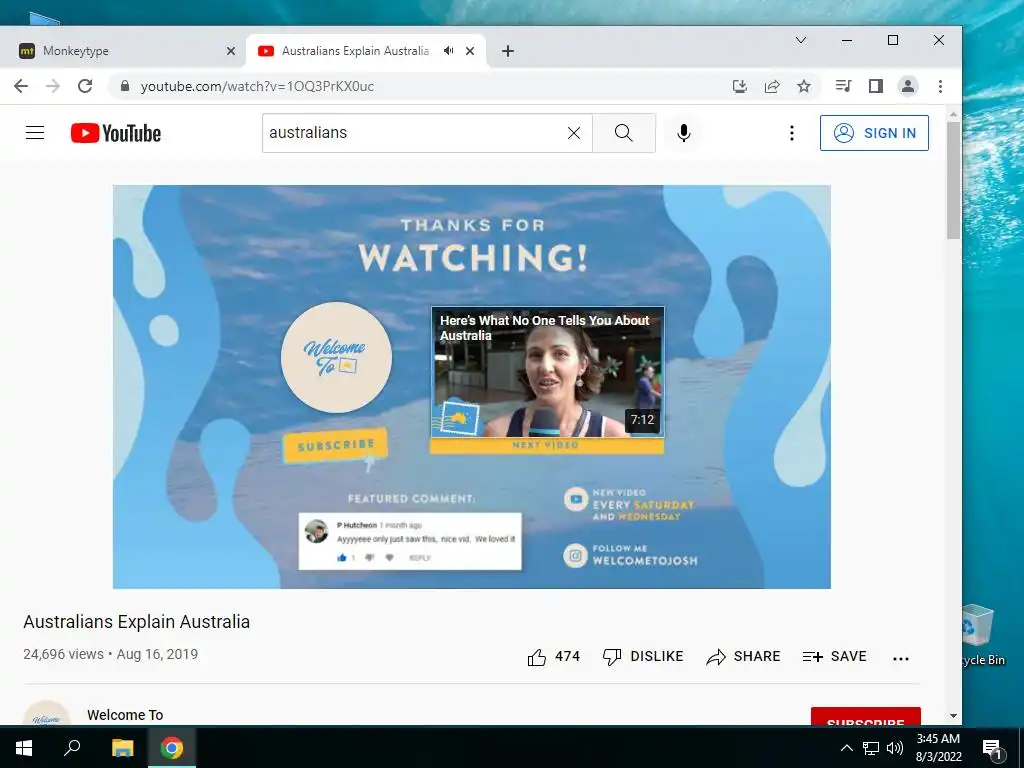Open the Windows Start menu
The height and width of the screenshot is (768, 1024).
[24, 748]
